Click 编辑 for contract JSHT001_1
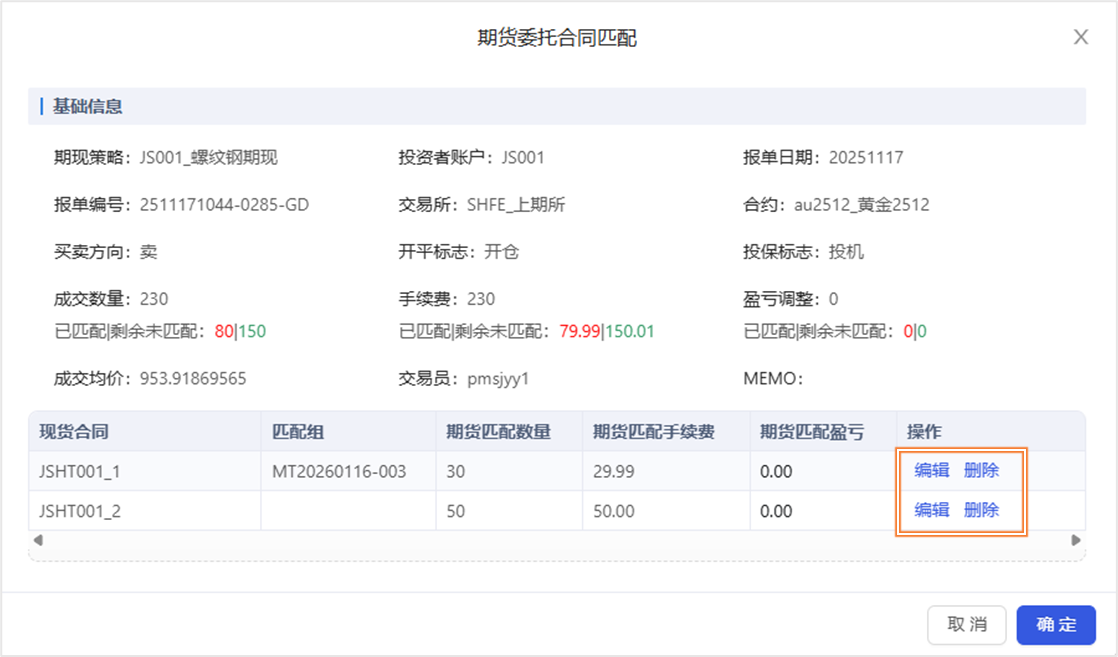 tap(931, 470)
